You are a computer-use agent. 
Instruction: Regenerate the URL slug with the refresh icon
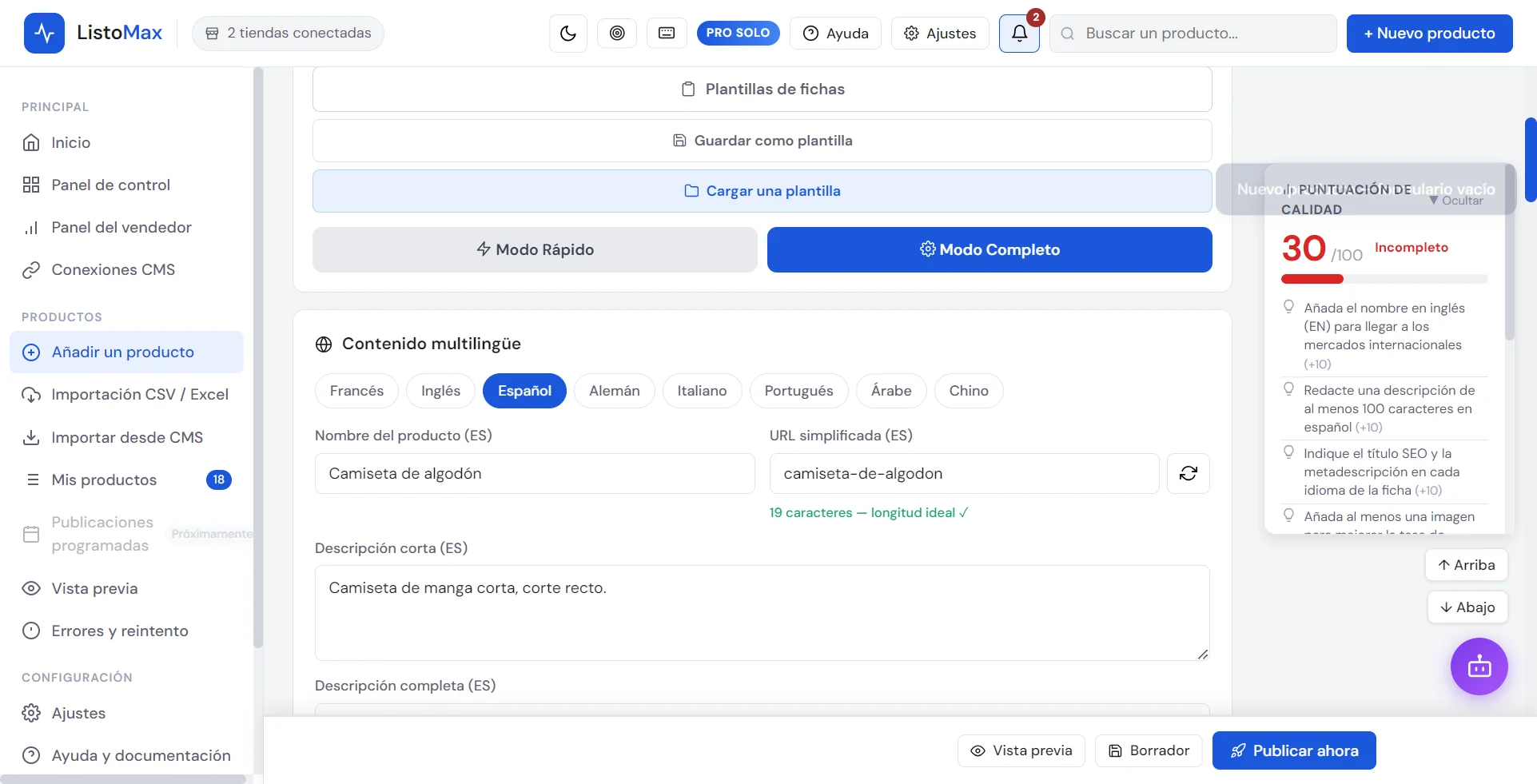[x=1189, y=473]
